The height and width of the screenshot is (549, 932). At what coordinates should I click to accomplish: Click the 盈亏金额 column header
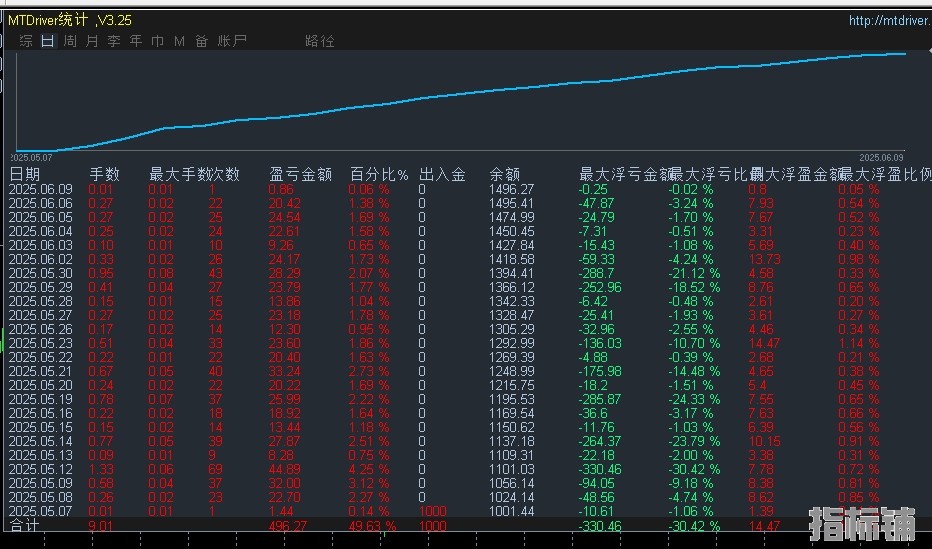pyautogui.click(x=300, y=174)
